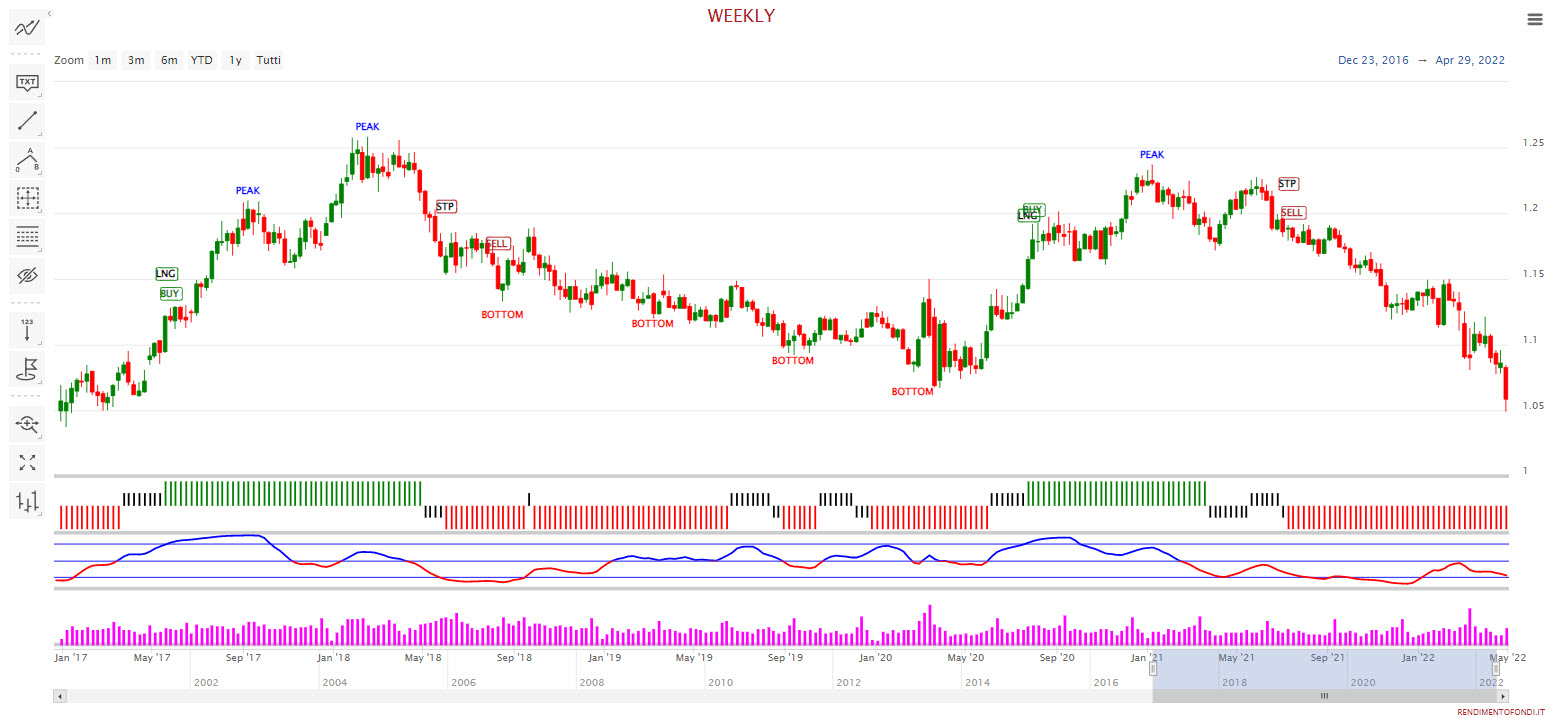This screenshot has height=718, width=1552.
Task: Select the dashed-box measure tool
Action: coord(27,198)
